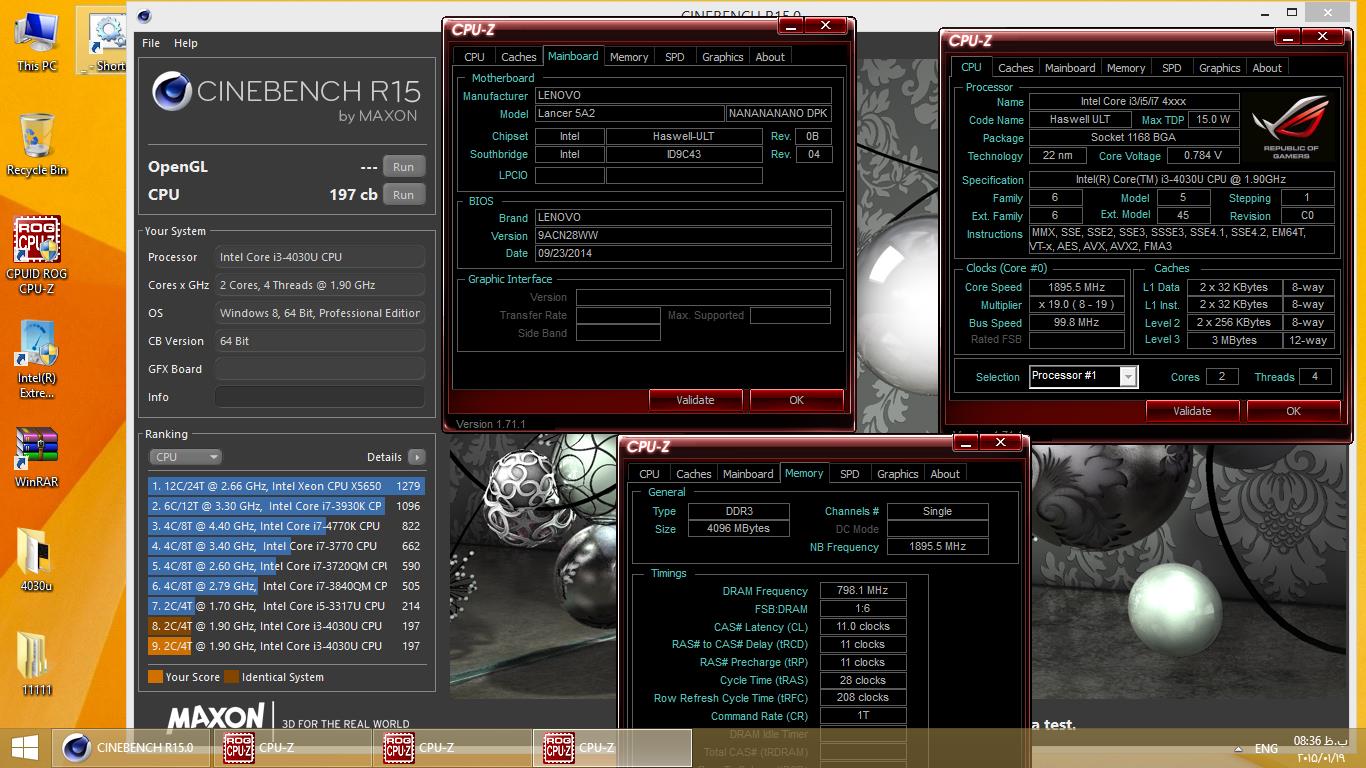The height and width of the screenshot is (768, 1366).
Task: Open About tab in Mainboard CPU-Z window
Action: (770, 57)
